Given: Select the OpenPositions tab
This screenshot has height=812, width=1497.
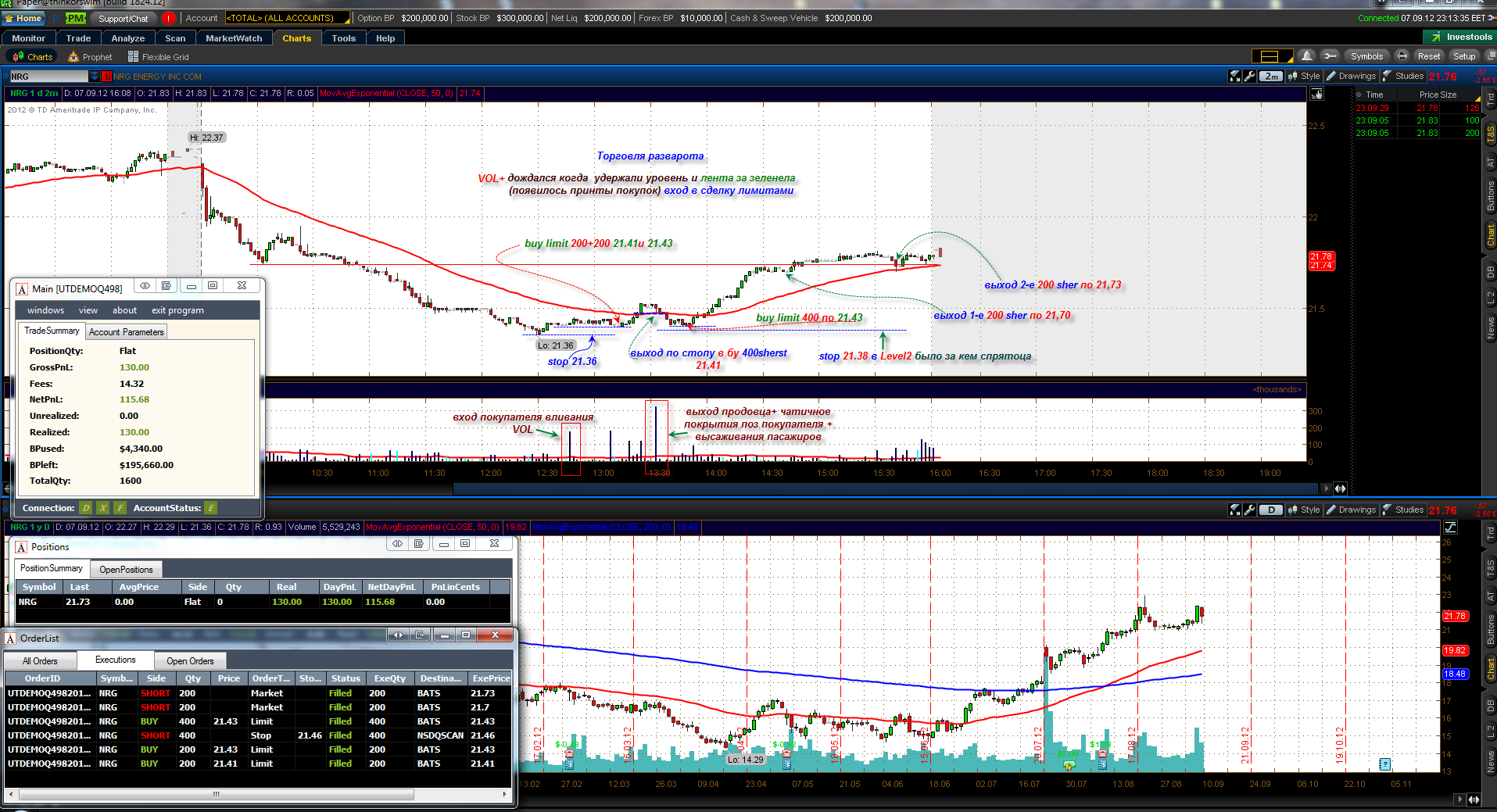Looking at the screenshot, I should coord(126,570).
